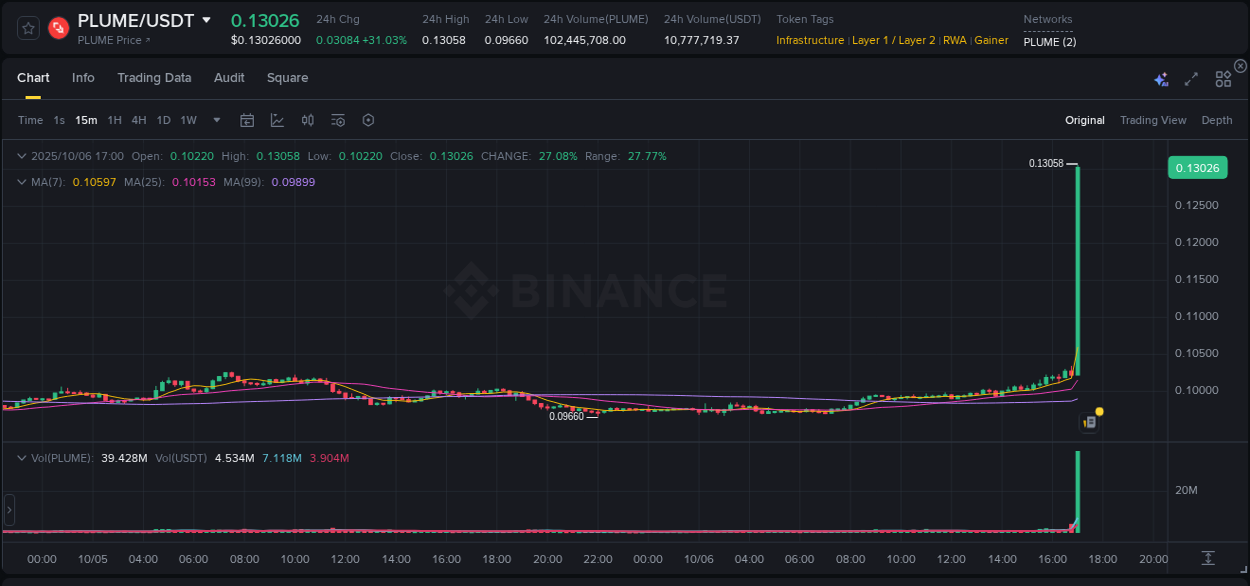Expand the chart to fullscreen
The width and height of the screenshot is (1250, 586).
[x=1191, y=77]
